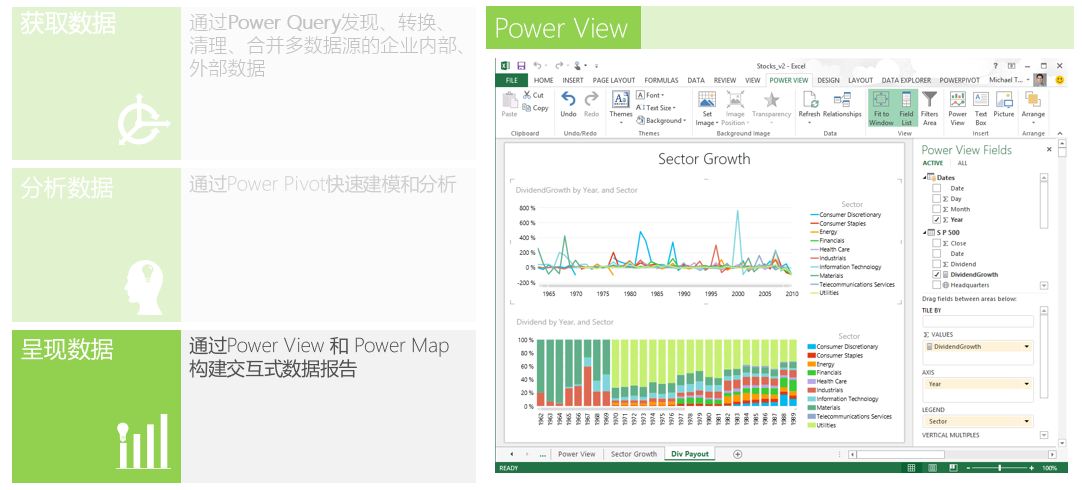Check the Close field checkbox

click(936, 243)
